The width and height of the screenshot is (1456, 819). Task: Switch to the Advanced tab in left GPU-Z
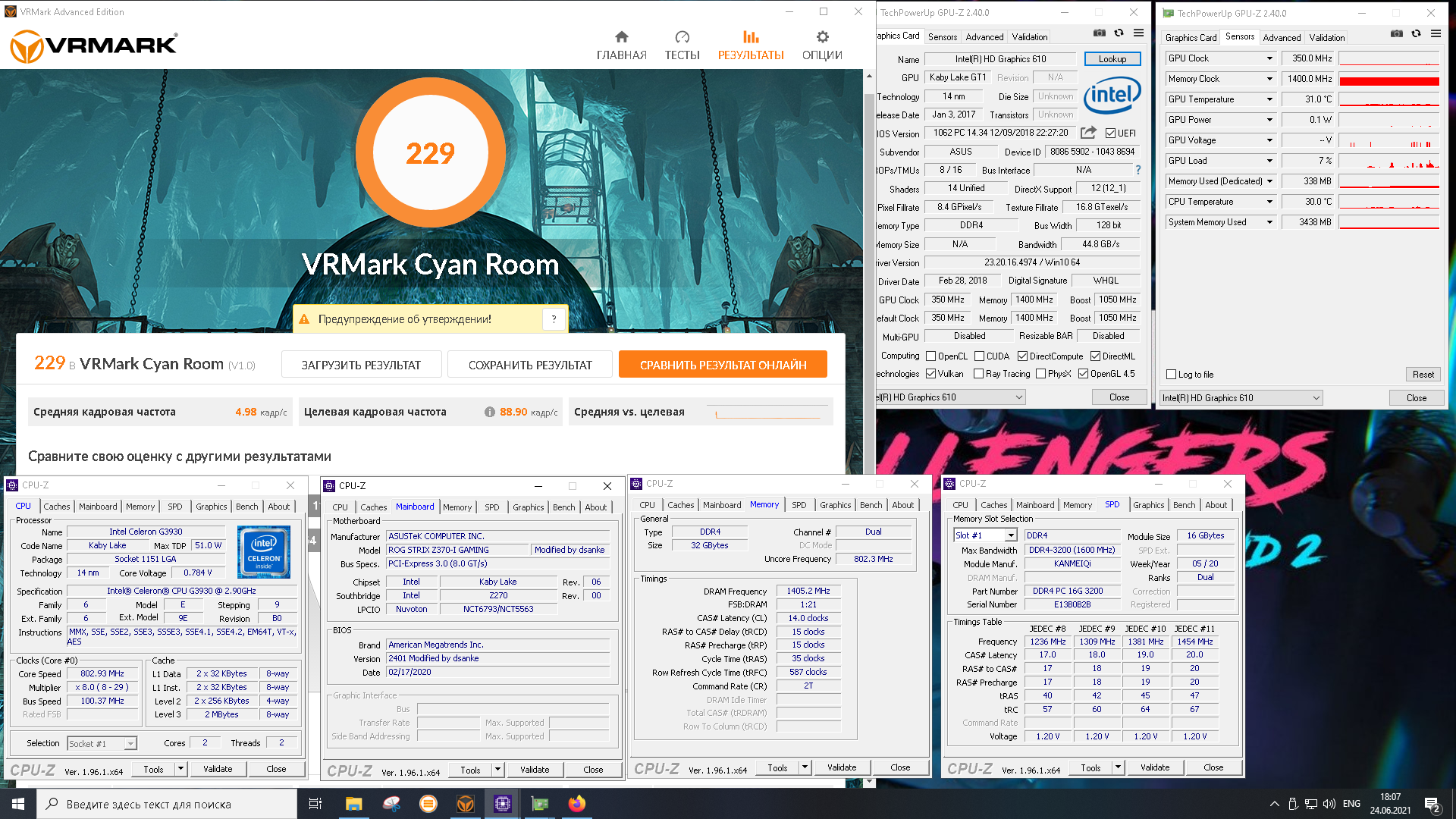[x=984, y=36]
